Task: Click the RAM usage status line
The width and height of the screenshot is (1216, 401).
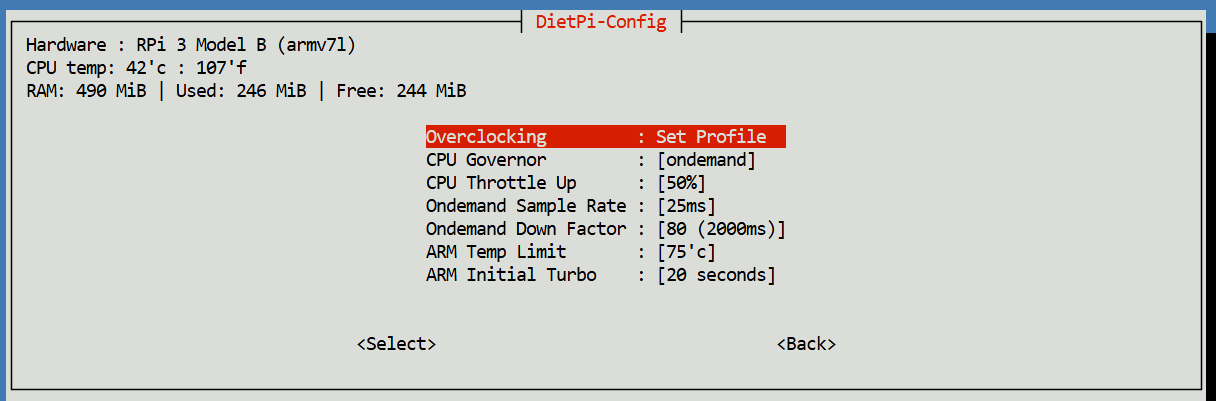Action: click(x=246, y=91)
